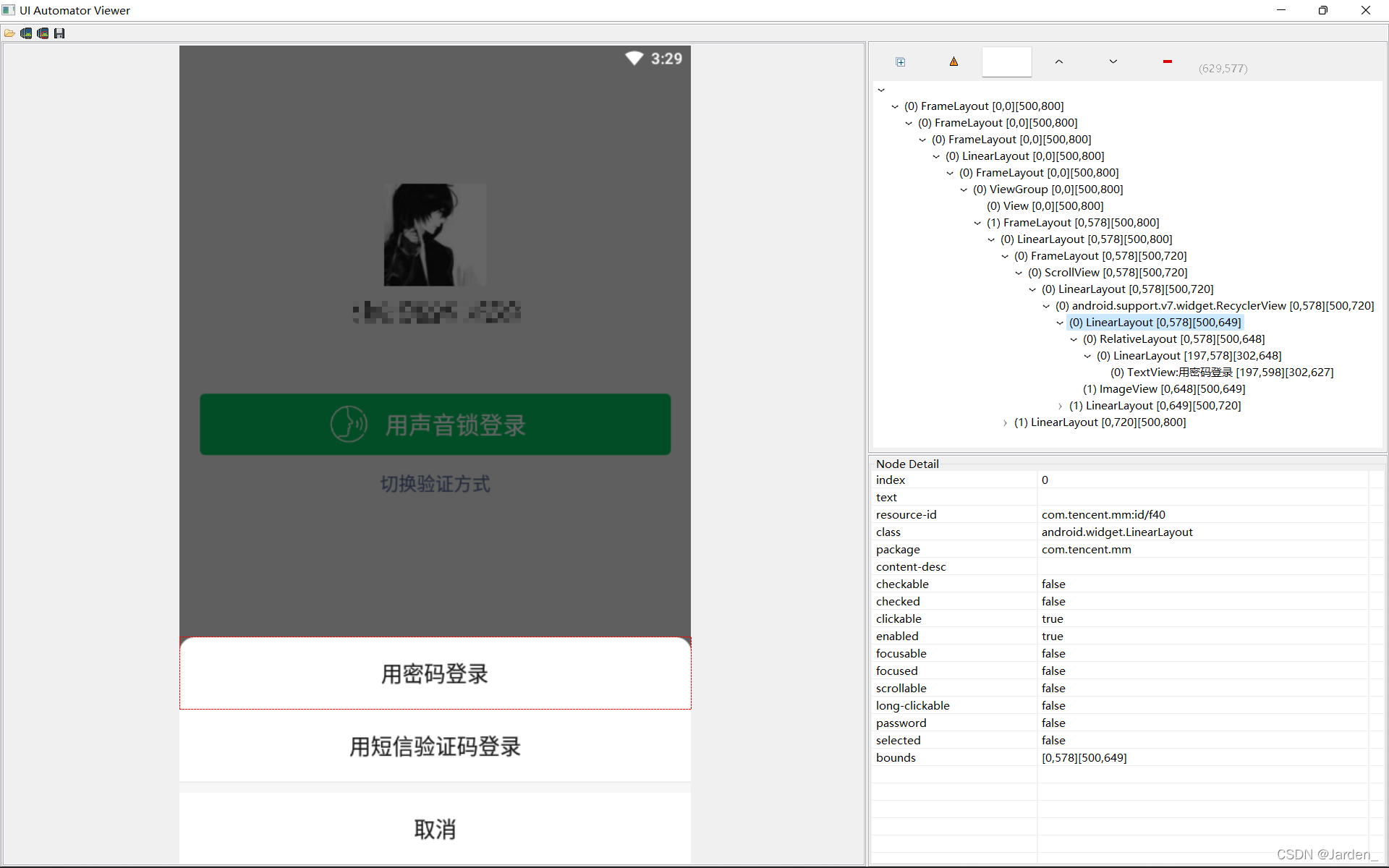Click the compressed hierarchy screenshot icon
The image size is (1389, 868).
[x=43, y=33]
